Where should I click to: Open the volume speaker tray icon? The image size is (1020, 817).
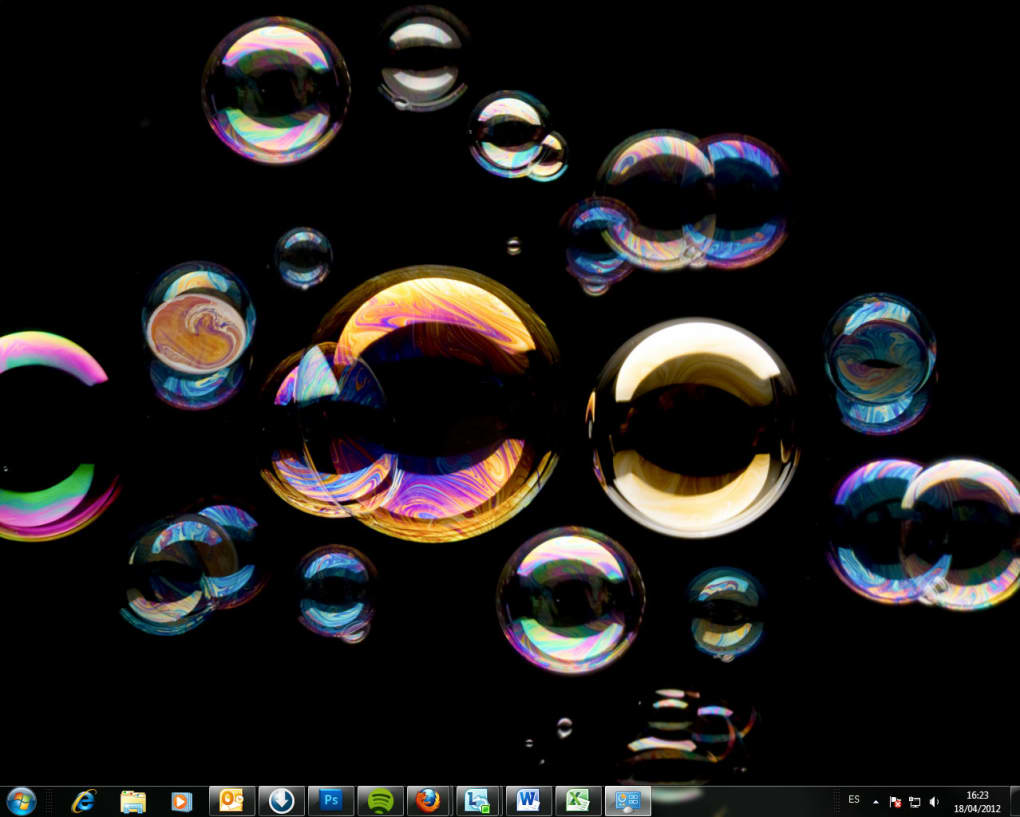(934, 802)
